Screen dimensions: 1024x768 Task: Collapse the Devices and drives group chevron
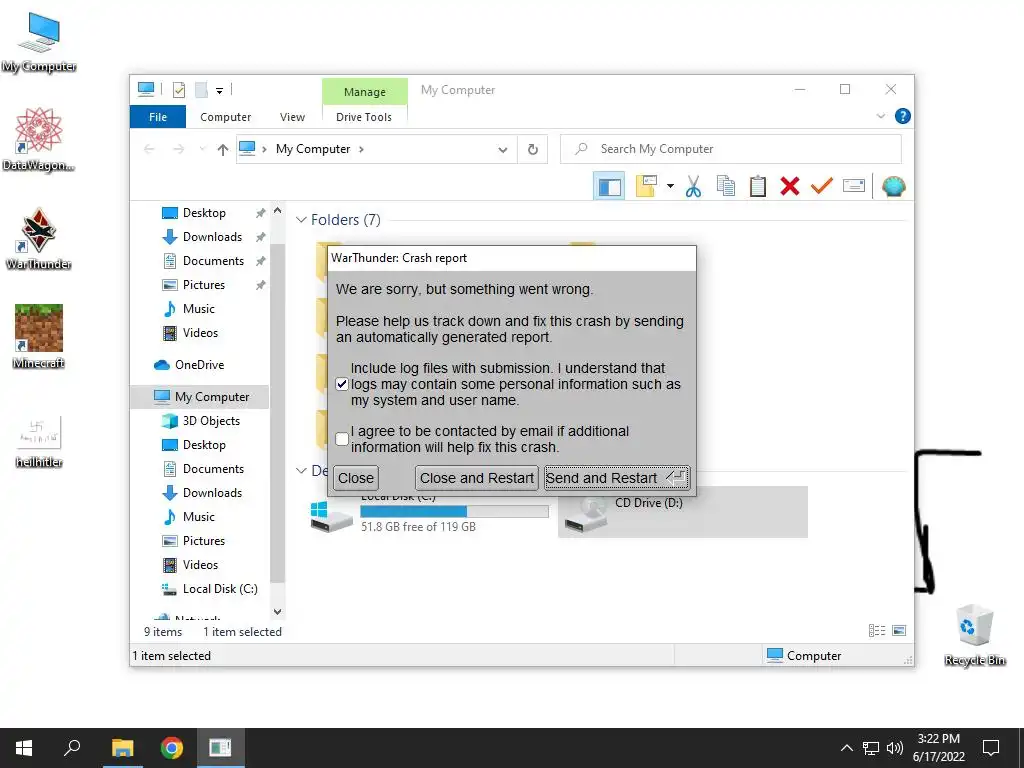tap(301, 470)
